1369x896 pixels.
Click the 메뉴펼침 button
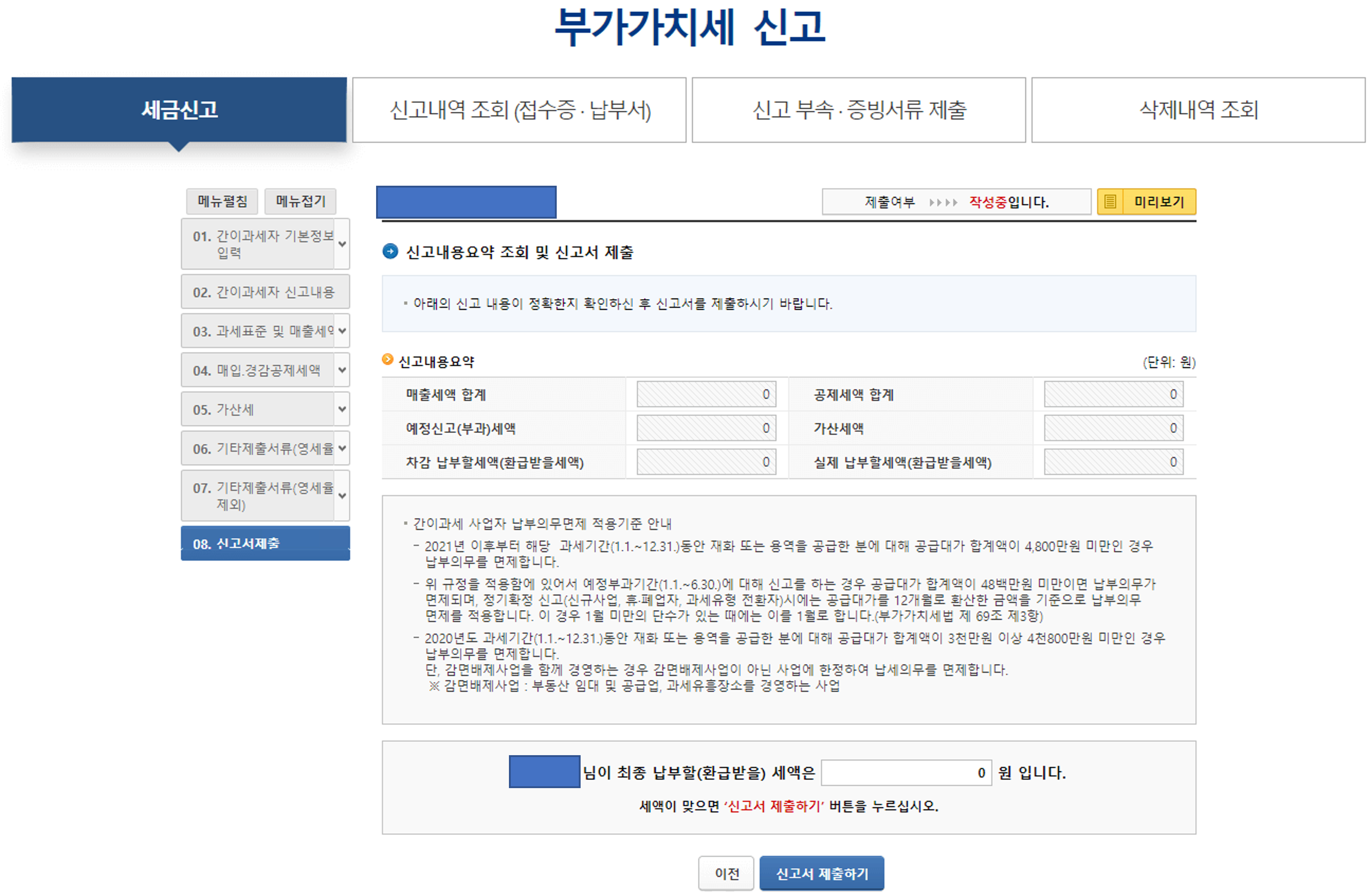[222, 201]
